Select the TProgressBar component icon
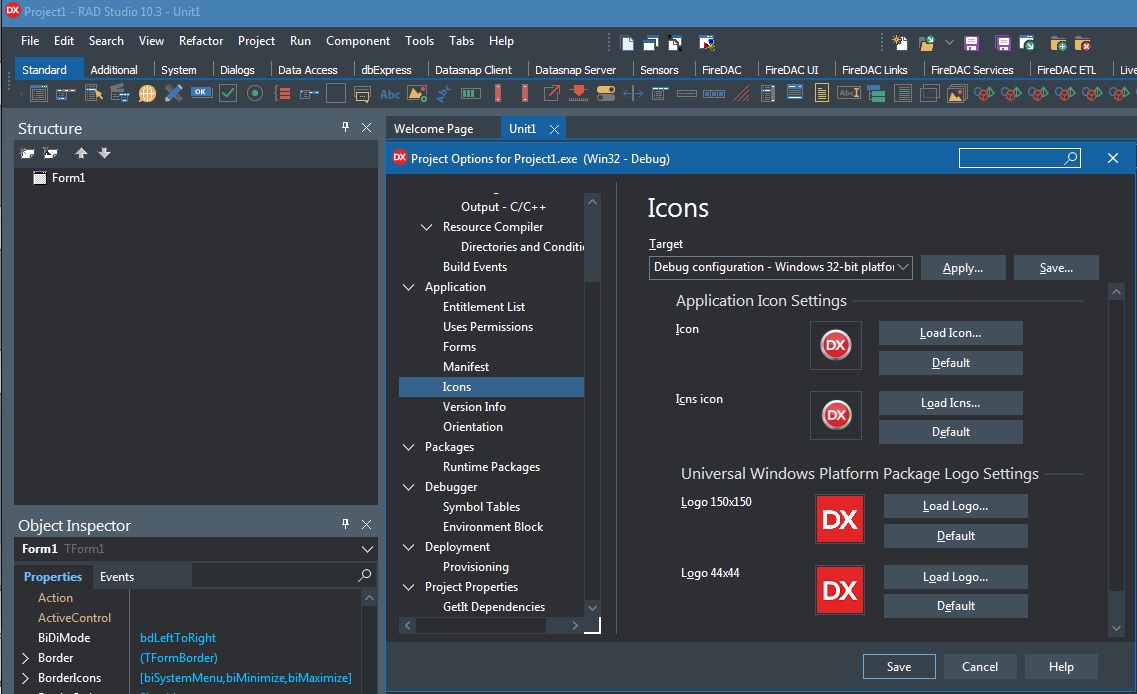 [471, 93]
